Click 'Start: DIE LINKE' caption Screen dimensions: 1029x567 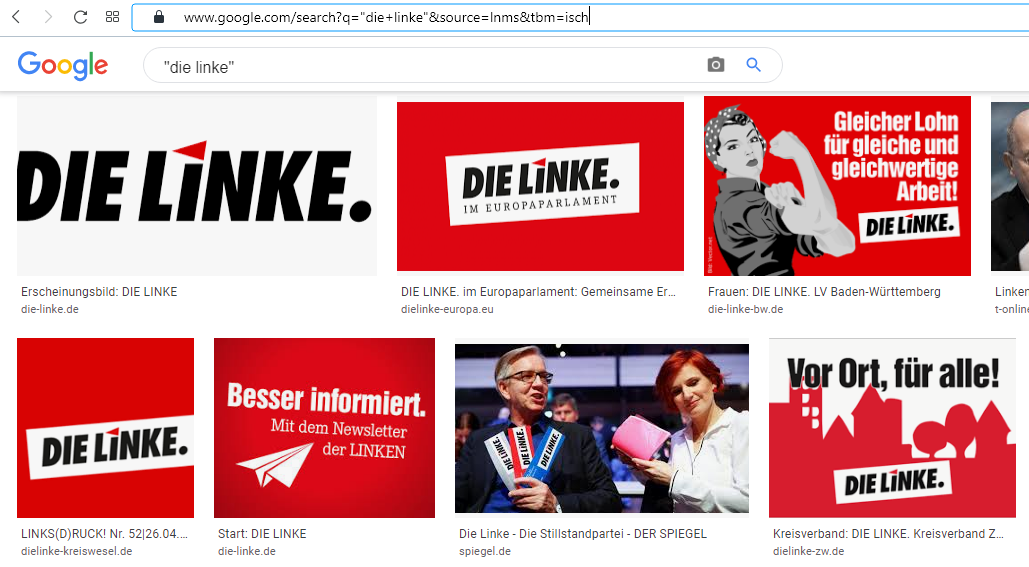coord(262,534)
